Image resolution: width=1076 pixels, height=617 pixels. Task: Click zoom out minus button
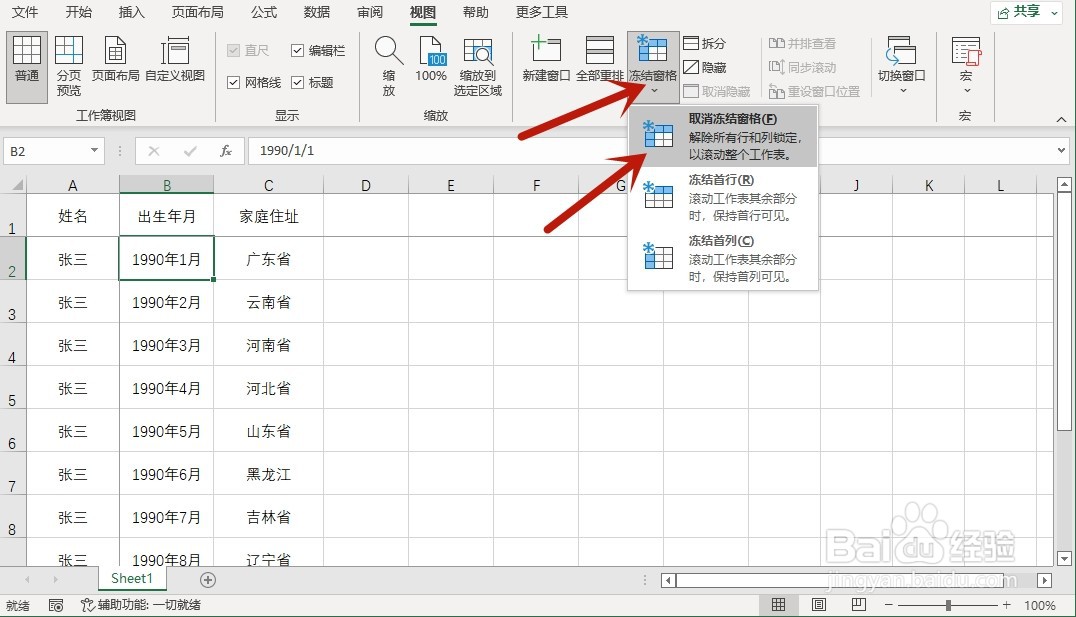[x=889, y=605]
